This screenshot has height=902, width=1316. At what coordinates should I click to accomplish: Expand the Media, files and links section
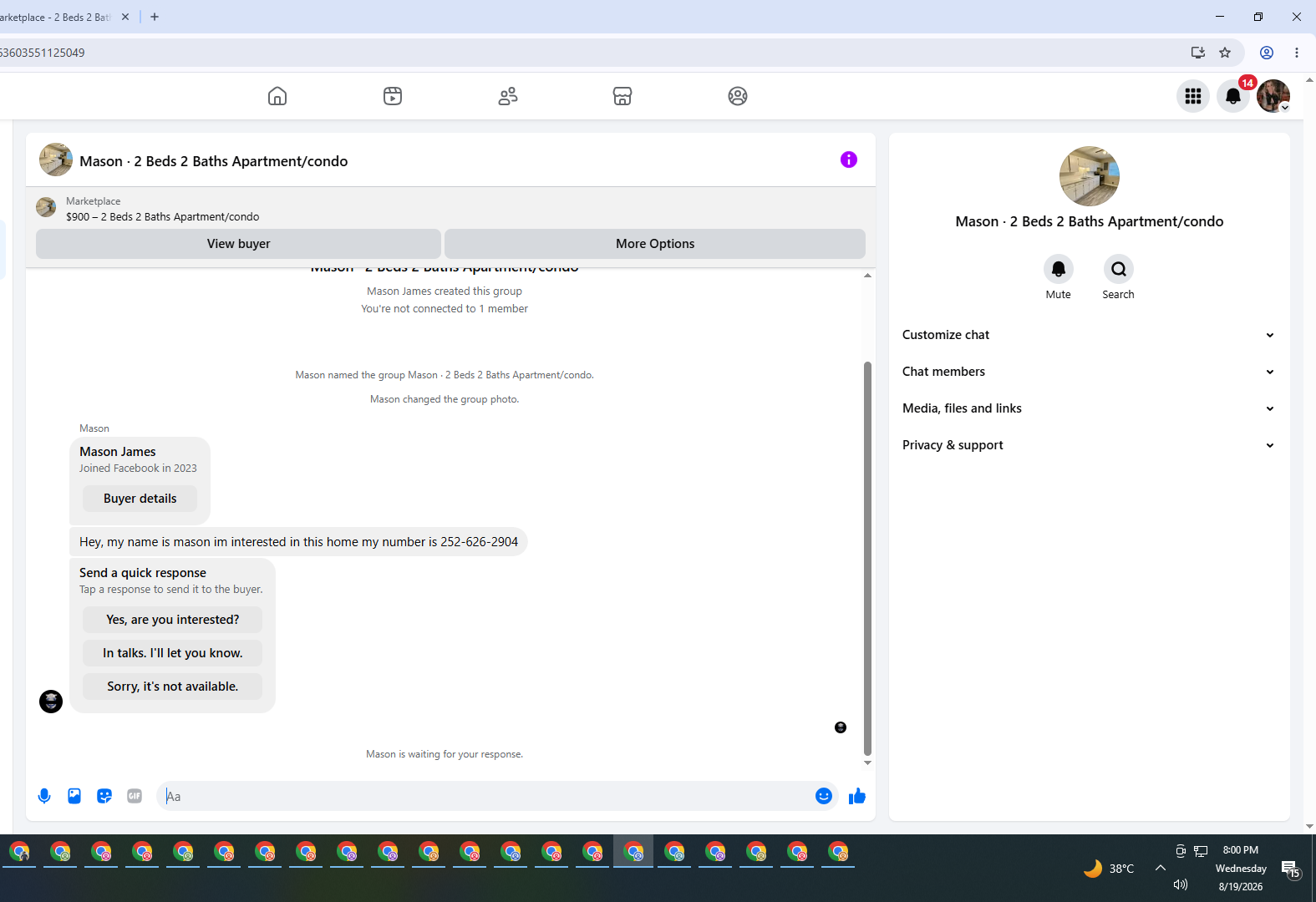[1090, 408]
